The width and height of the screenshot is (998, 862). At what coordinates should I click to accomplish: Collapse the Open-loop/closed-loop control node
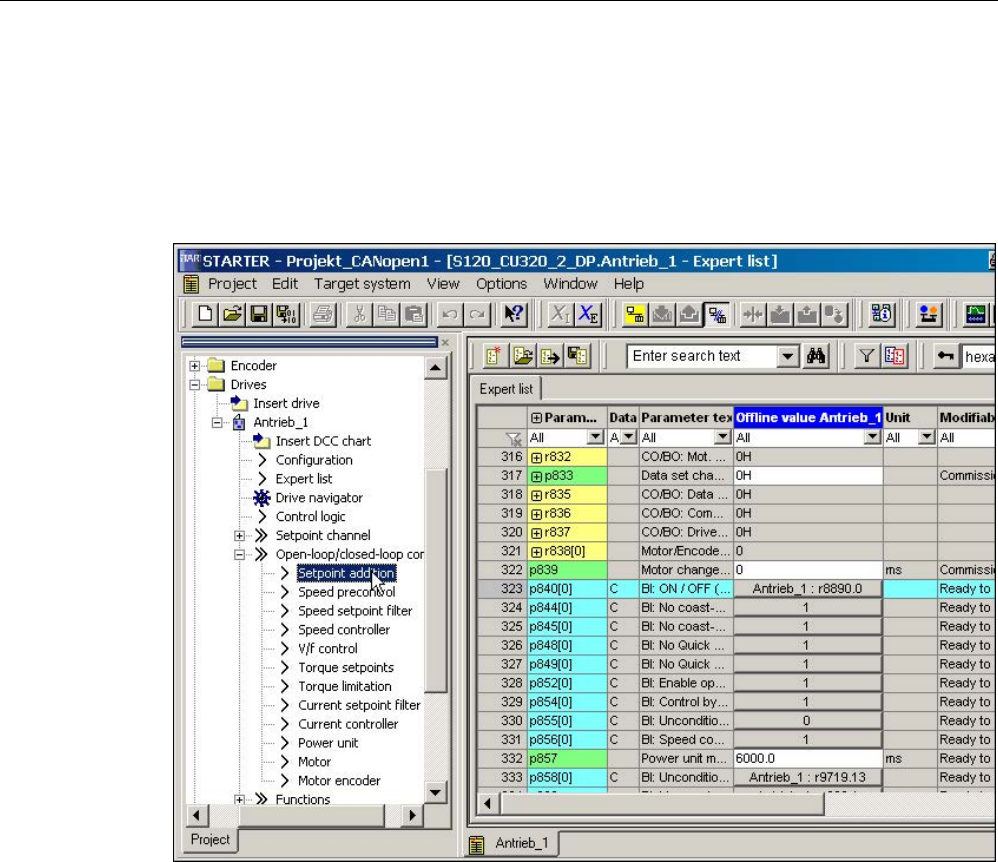pyautogui.click(x=239, y=555)
